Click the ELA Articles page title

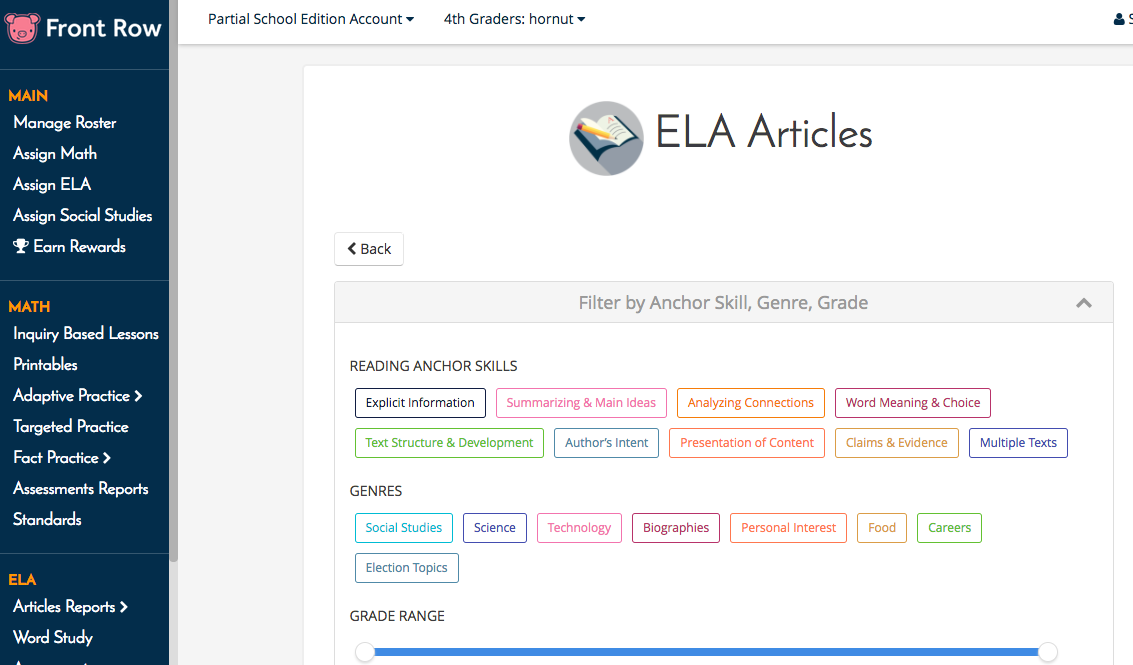point(764,132)
